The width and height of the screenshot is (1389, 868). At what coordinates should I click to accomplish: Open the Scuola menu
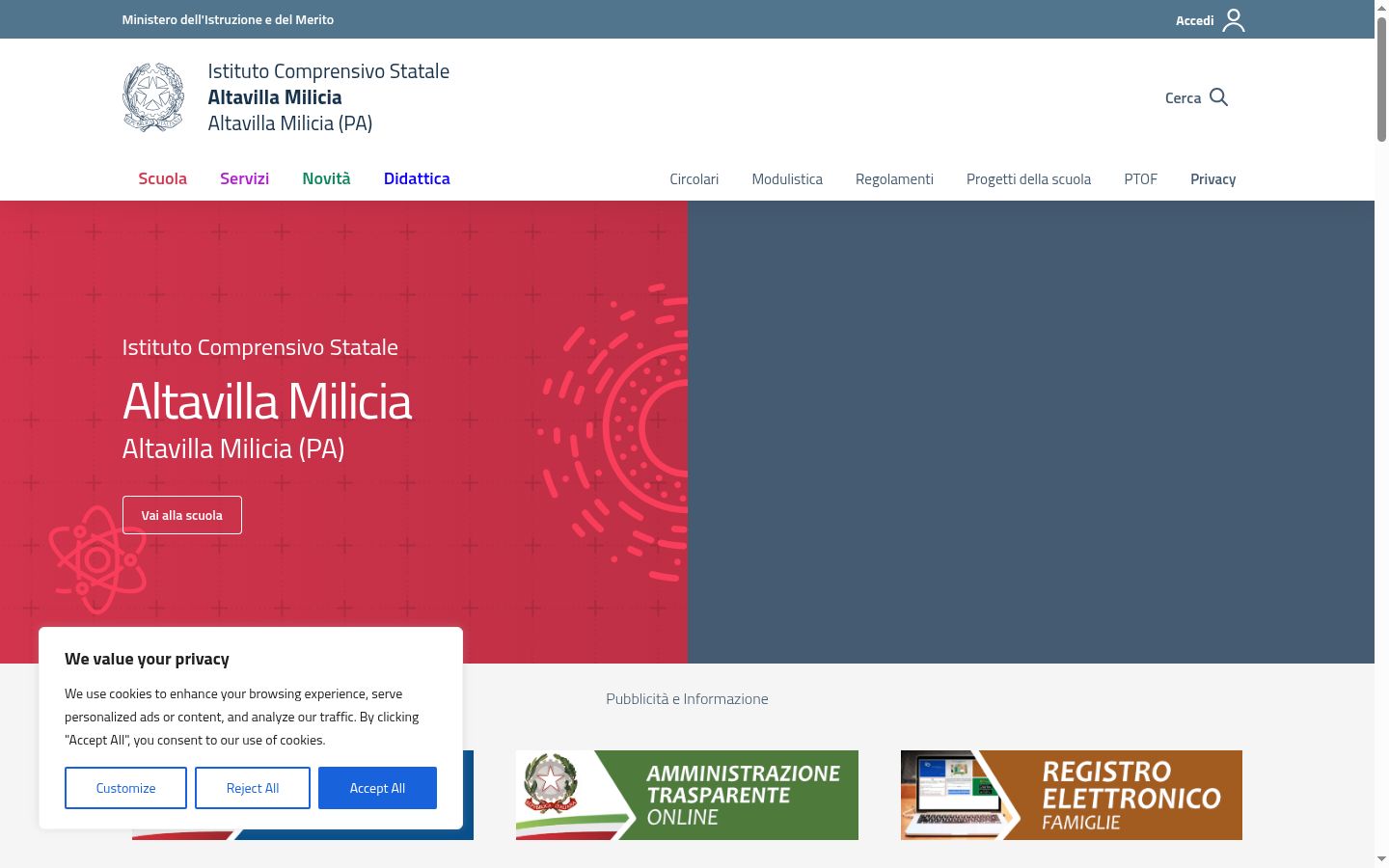[x=162, y=178]
